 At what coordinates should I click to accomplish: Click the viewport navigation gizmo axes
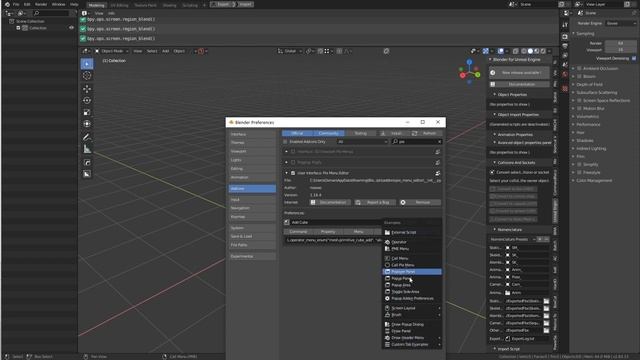(469, 72)
